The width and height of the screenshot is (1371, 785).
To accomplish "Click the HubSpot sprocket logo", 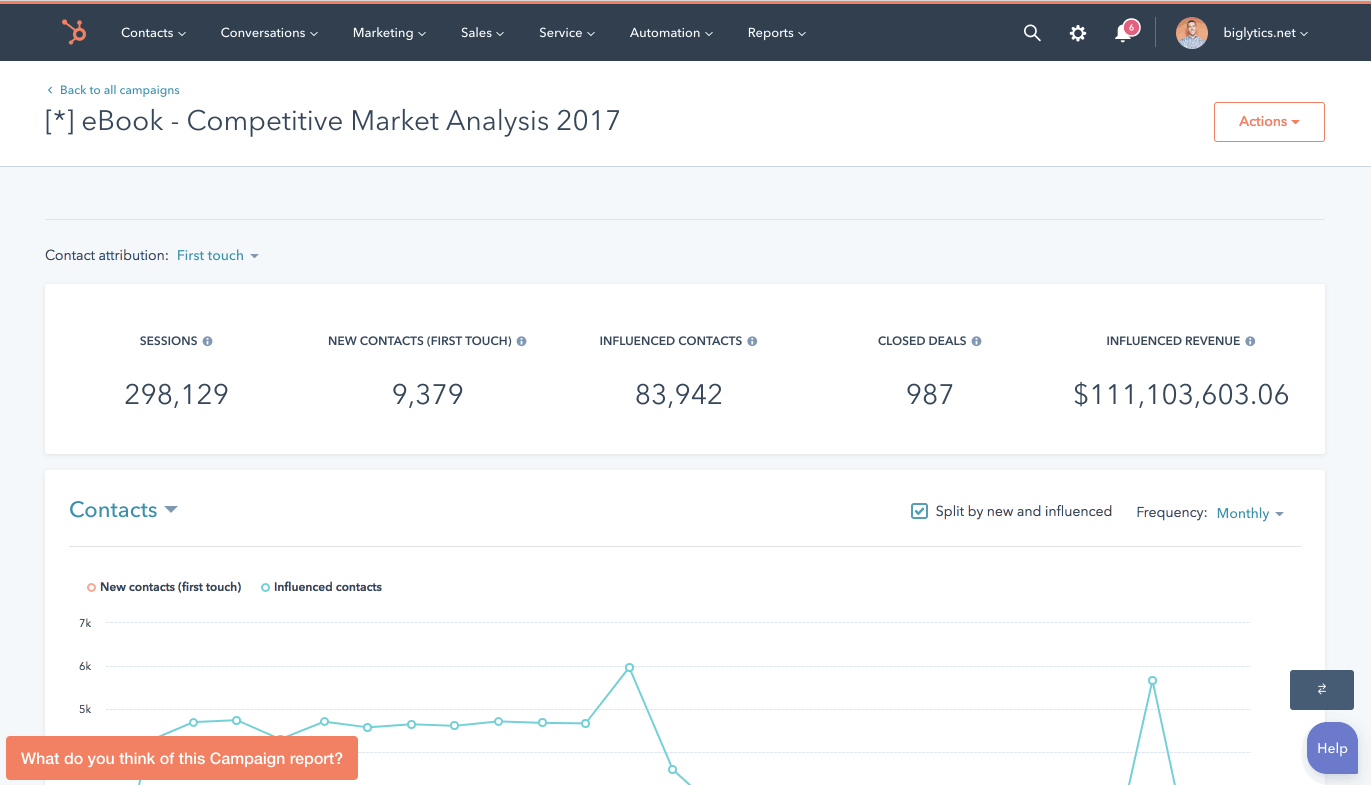I will point(73,32).
